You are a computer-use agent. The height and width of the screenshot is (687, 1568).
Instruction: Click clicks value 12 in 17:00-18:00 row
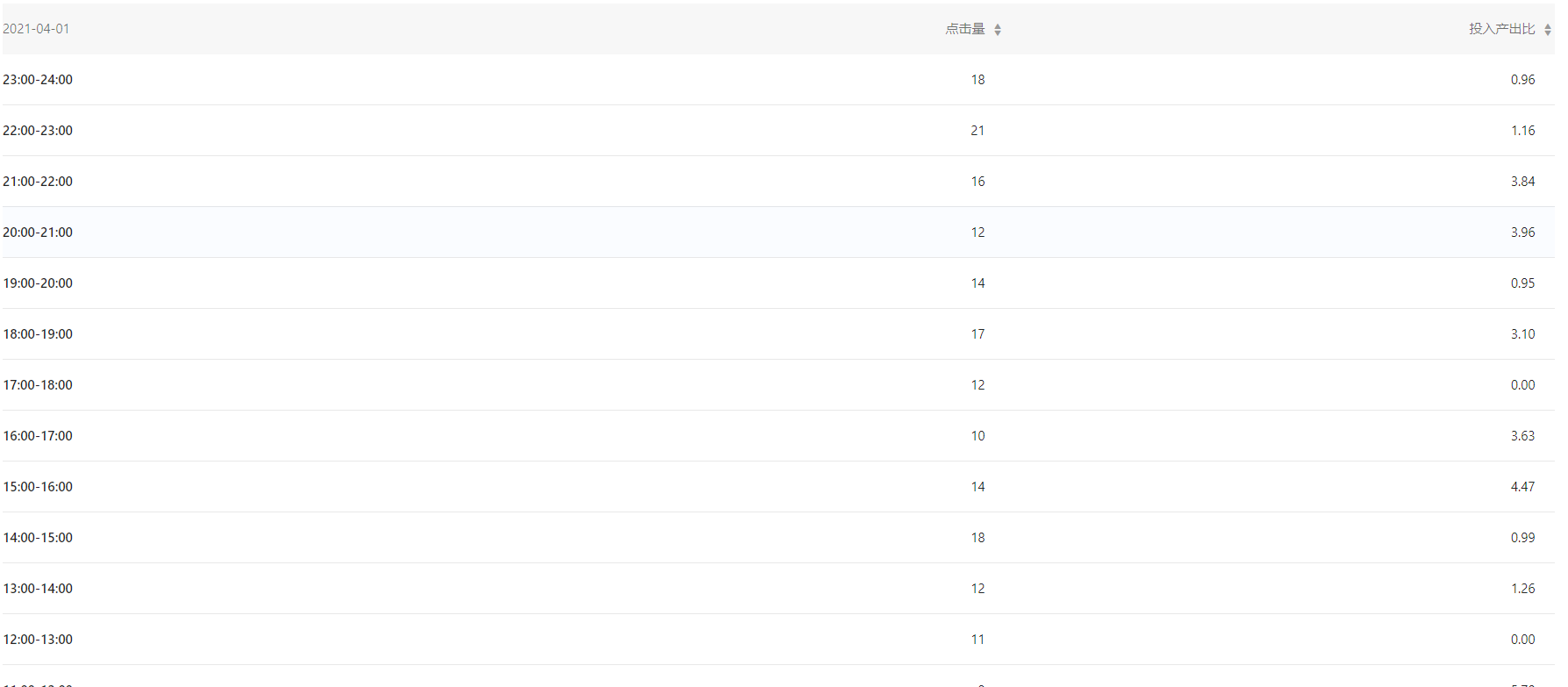[977, 385]
